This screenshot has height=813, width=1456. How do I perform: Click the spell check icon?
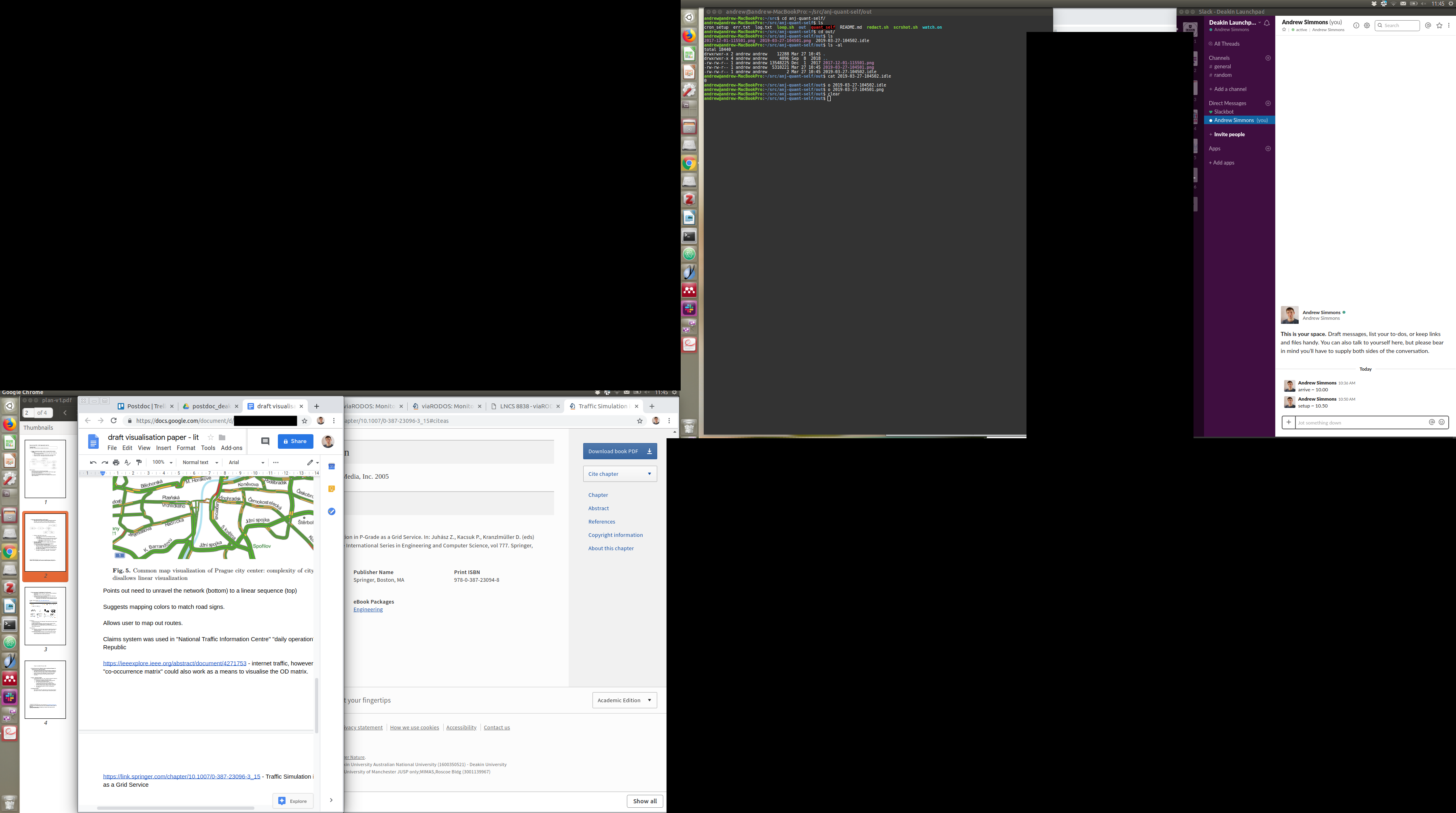coord(128,463)
